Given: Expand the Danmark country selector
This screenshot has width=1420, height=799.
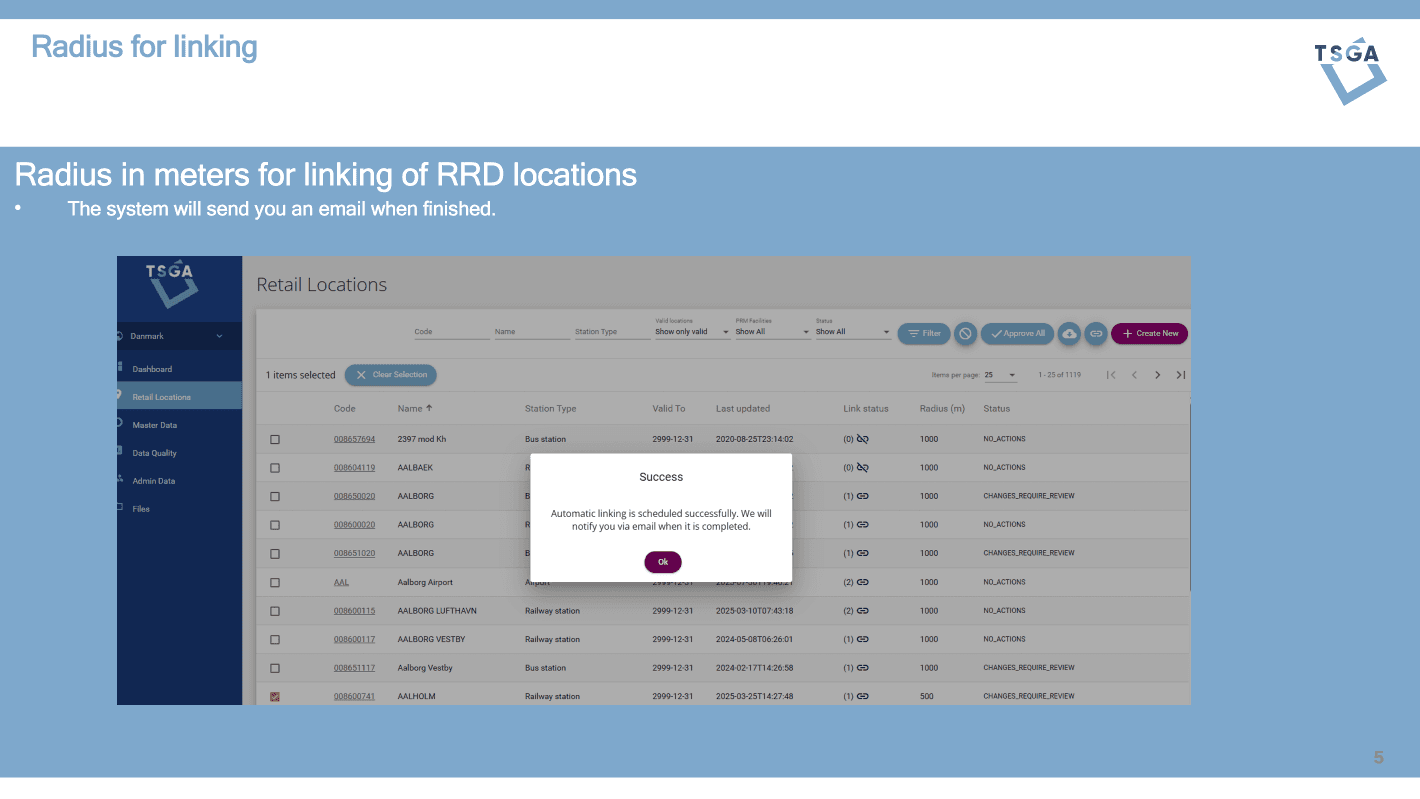Looking at the screenshot, I should (179, 336).
